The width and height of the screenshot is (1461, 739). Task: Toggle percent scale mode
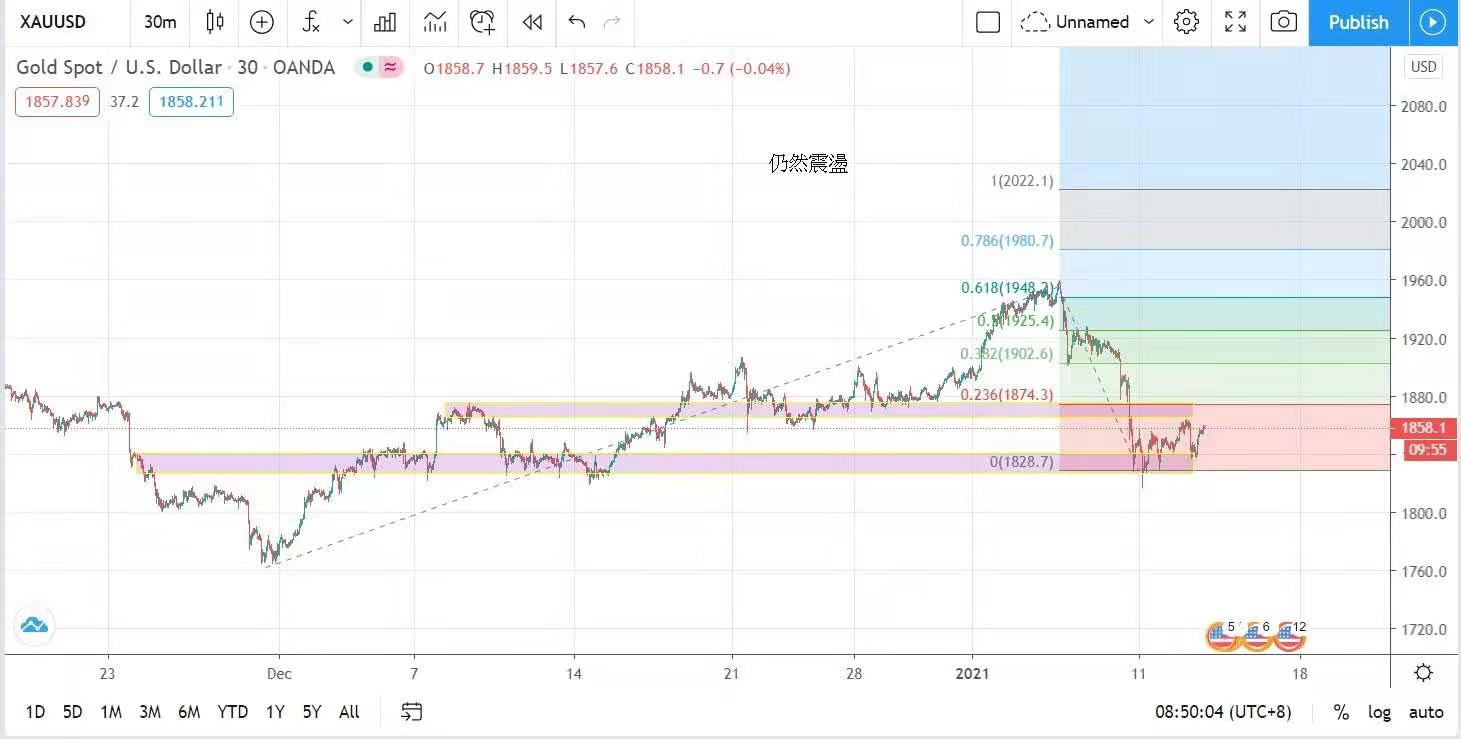1340,712
